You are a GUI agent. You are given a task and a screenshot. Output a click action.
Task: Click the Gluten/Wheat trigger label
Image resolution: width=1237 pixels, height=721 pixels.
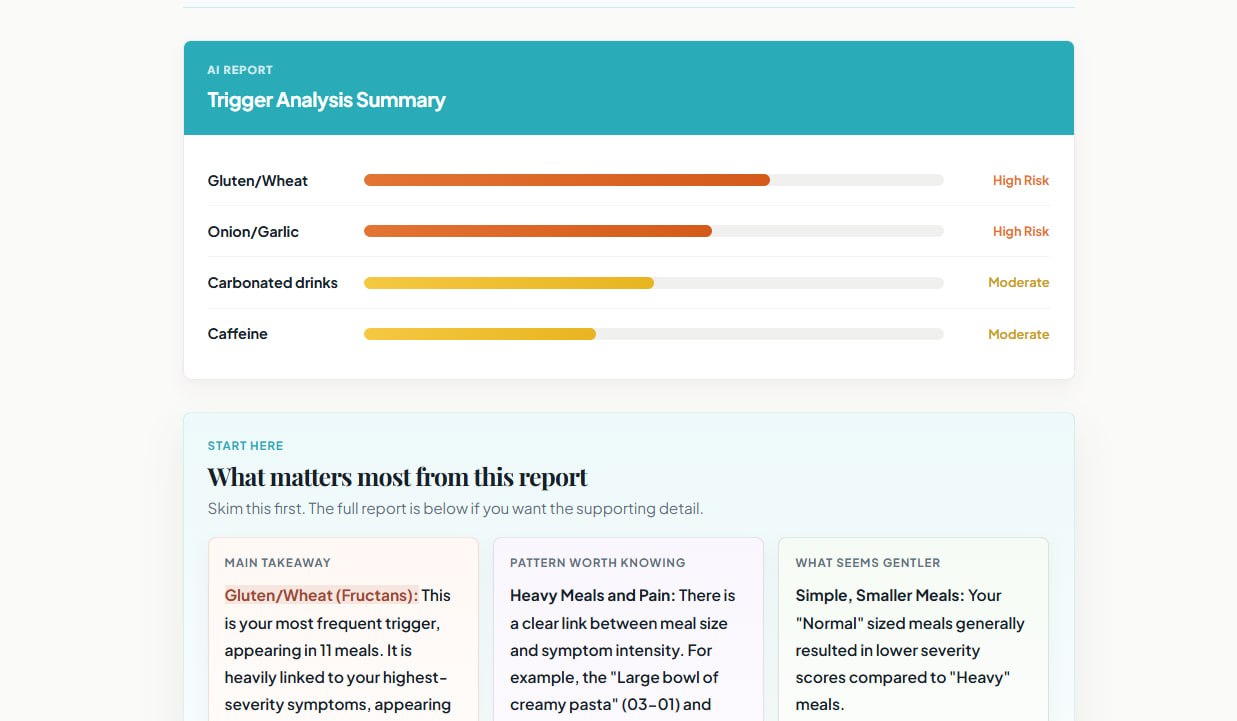point(257,180)
